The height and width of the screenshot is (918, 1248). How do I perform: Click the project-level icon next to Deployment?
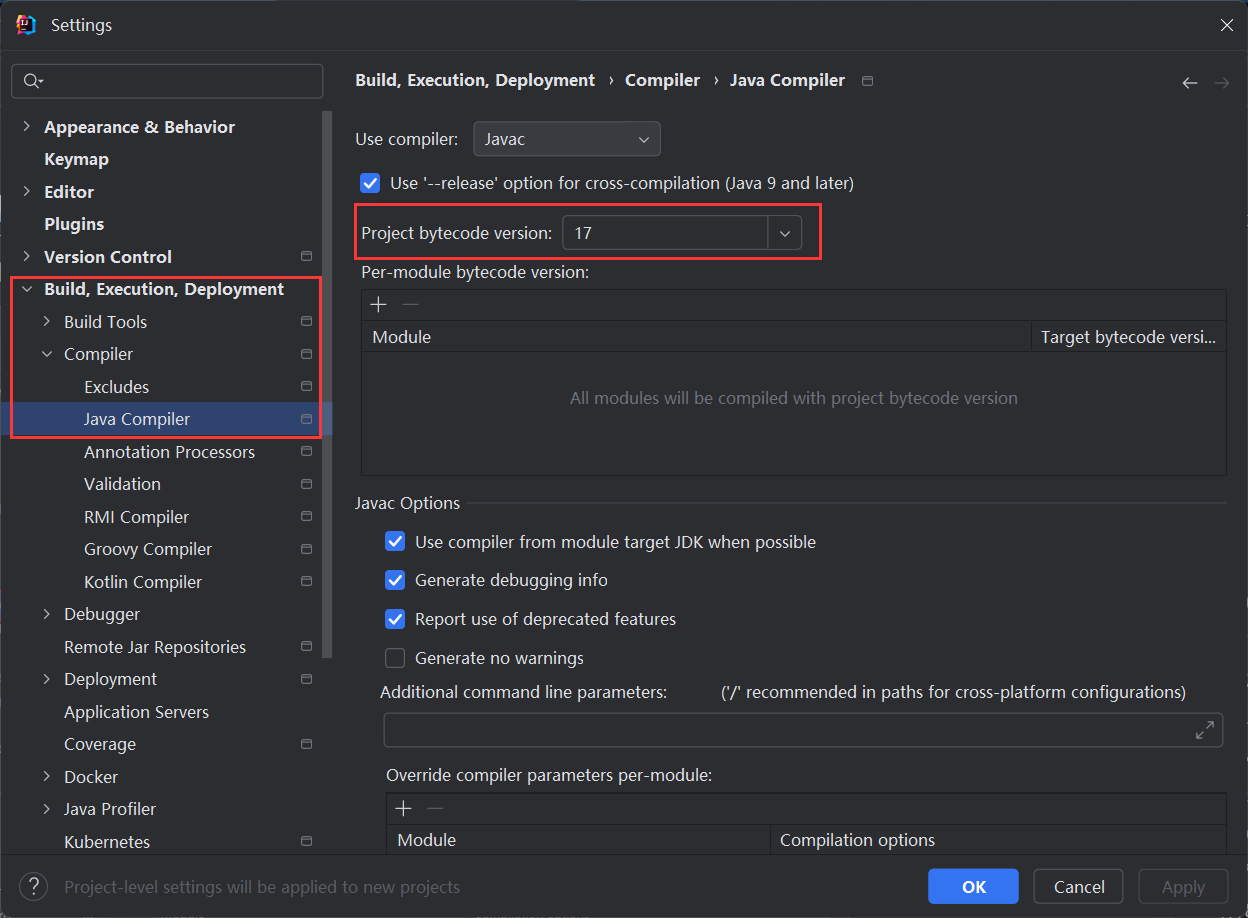coord(306,679)
